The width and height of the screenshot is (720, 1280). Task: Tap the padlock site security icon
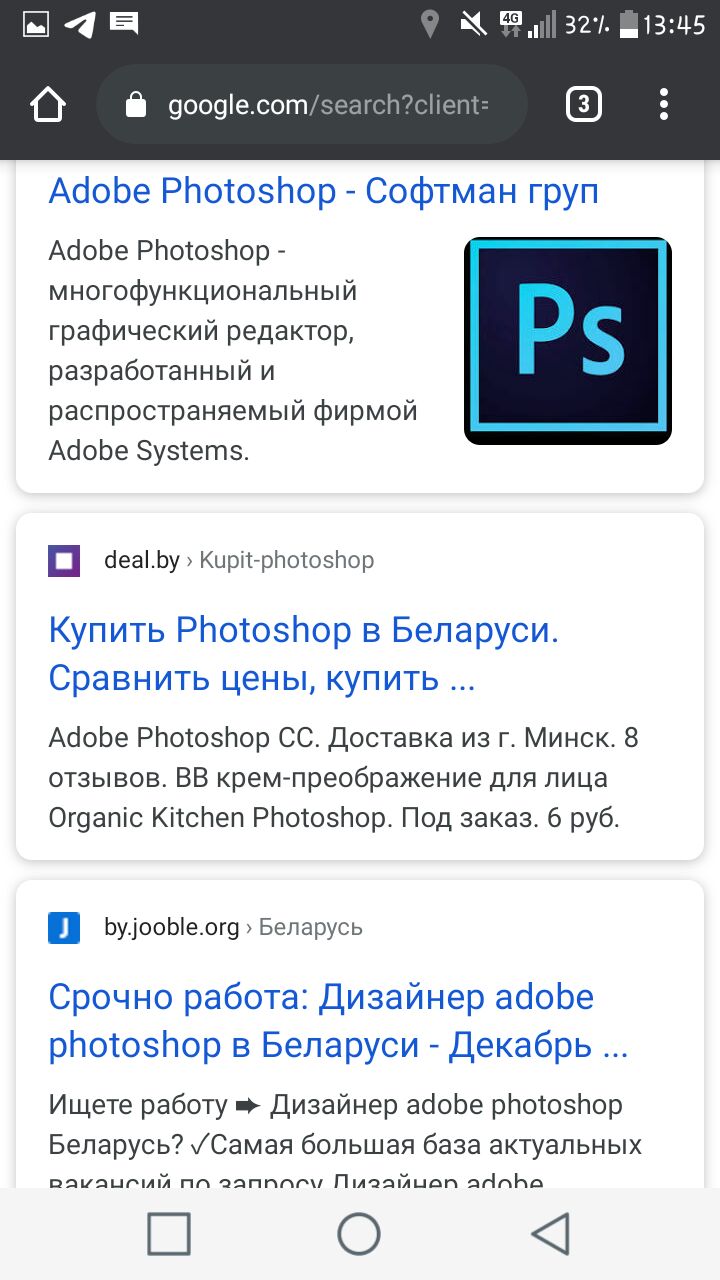click(136, 105)
